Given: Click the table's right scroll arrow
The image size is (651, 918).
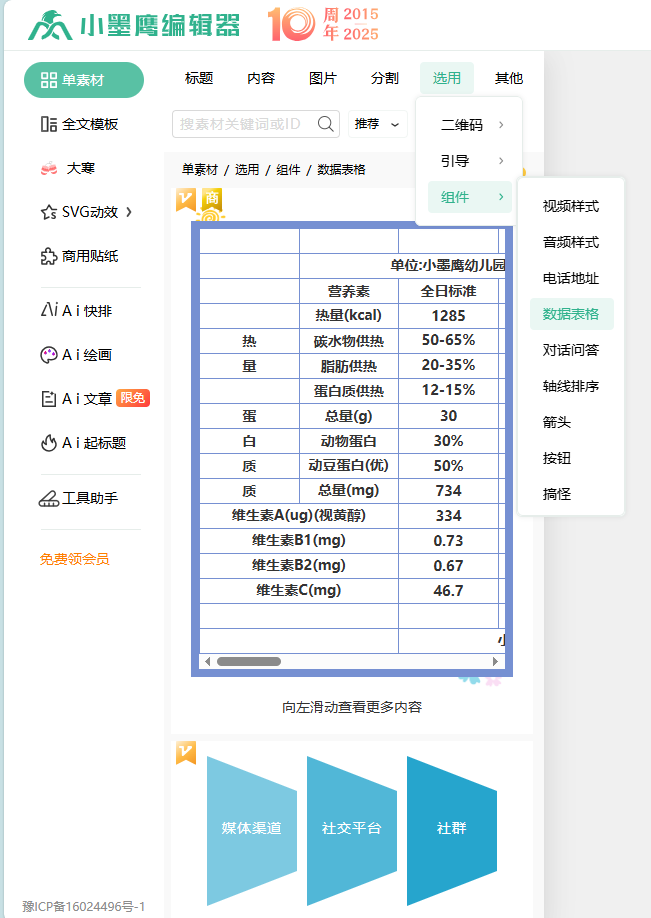Looking at the screenshot, I should point(495,662).
